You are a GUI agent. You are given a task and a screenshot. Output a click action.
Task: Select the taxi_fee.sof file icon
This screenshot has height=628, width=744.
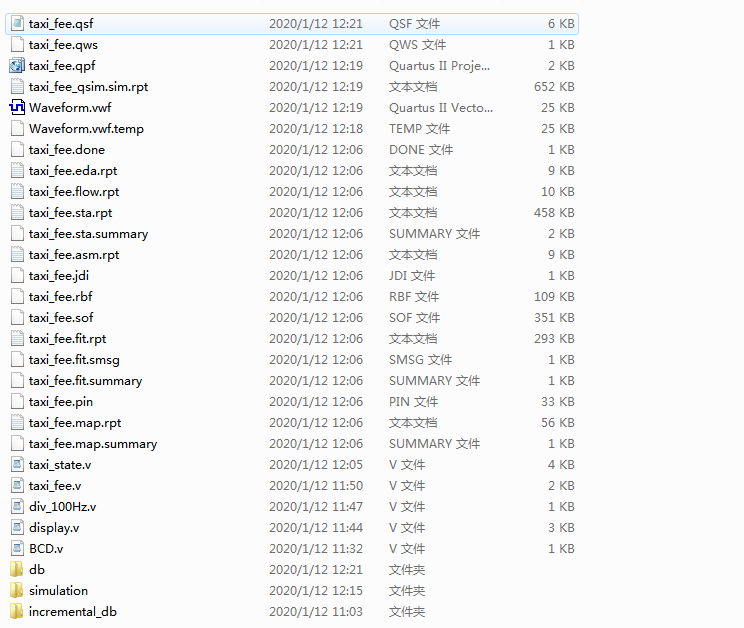pyautogui.click(x=17, y=317)
